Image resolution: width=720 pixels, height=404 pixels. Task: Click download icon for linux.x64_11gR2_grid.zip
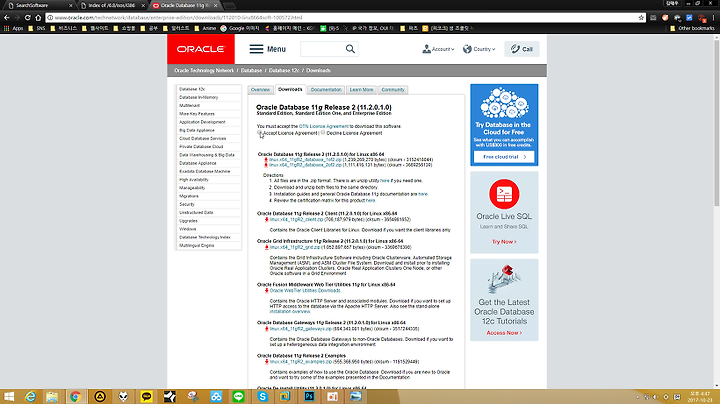(x=266, y=247)
